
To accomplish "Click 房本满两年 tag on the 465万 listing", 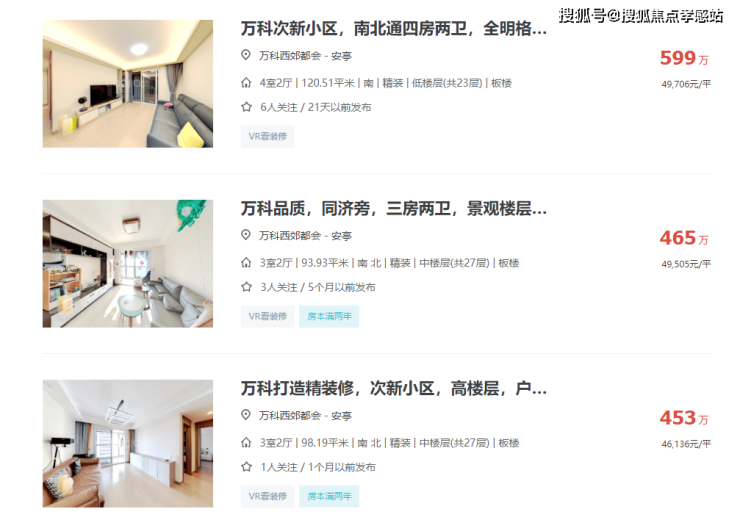I will (329, 316).
